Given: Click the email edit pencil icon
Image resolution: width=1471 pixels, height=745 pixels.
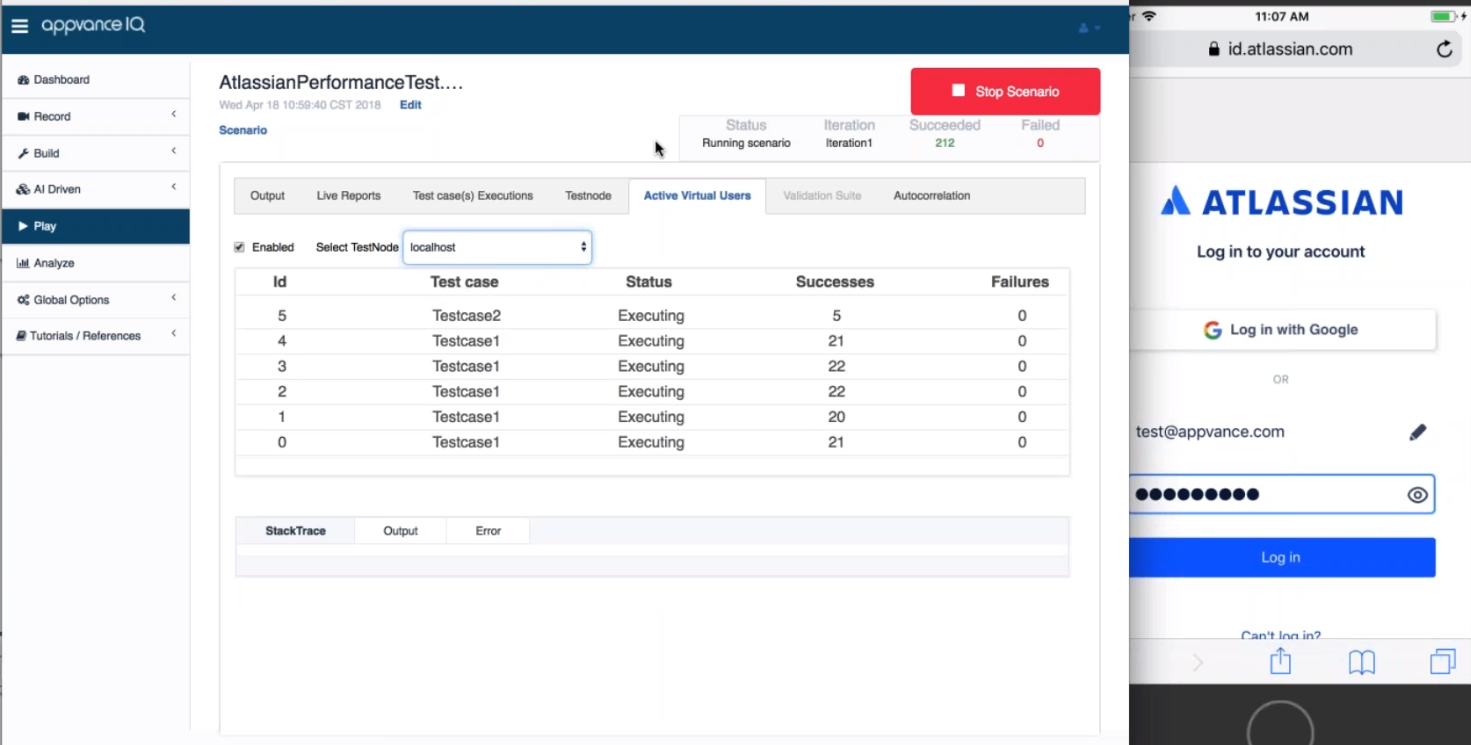Looking at the screenshot, I should tap(1418, 432).
